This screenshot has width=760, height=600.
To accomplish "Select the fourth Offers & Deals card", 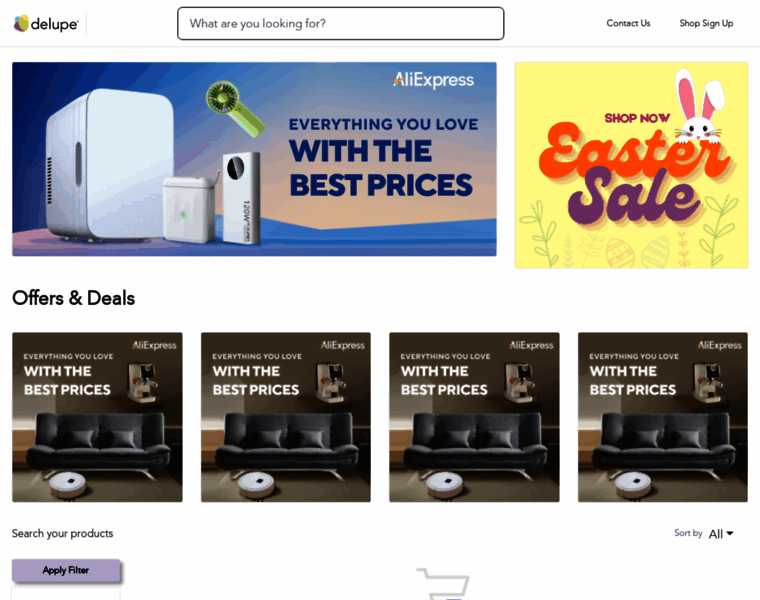I will [663, 417].
